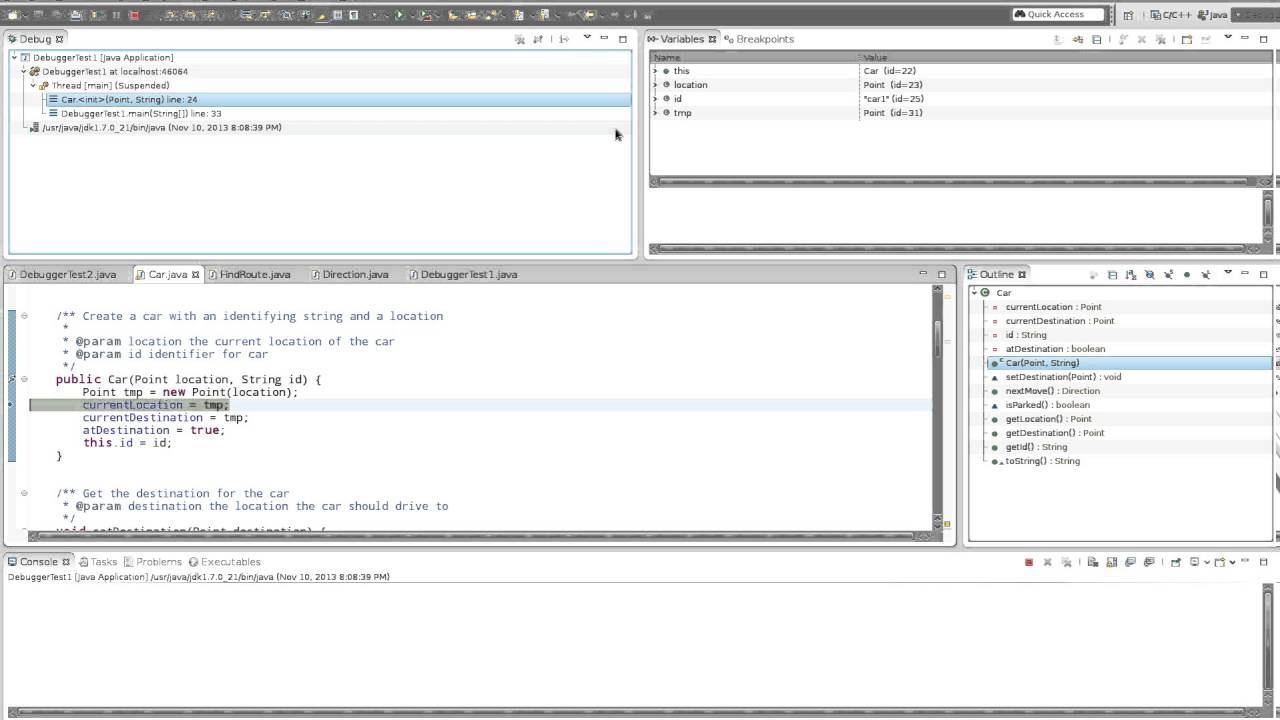
Task: Collapse DebuggerTest1 [Java Application] tree node
Action: [15, 58]
